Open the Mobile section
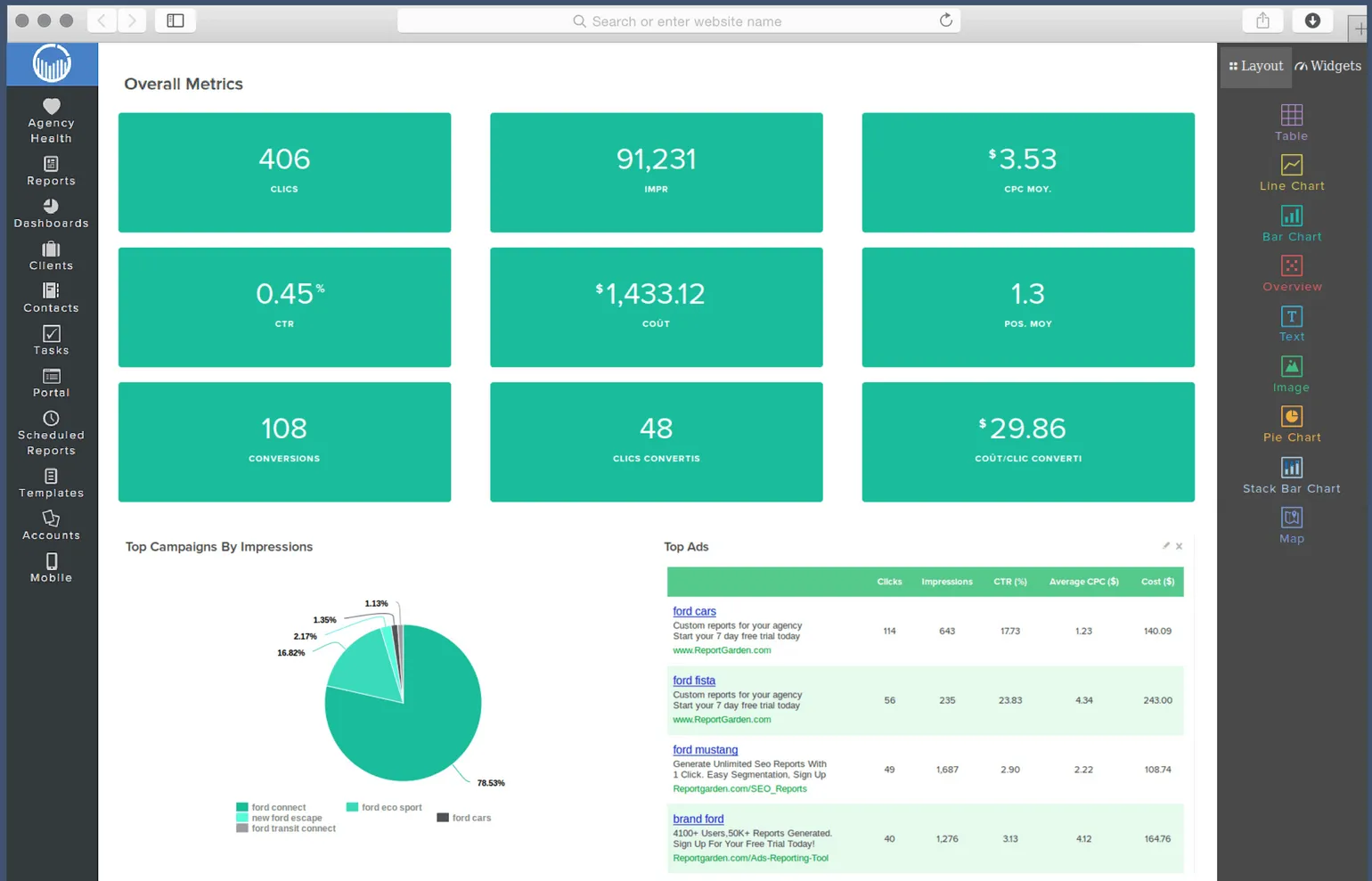The width and height of the screenshot is (1372, 881). (50, 568)
